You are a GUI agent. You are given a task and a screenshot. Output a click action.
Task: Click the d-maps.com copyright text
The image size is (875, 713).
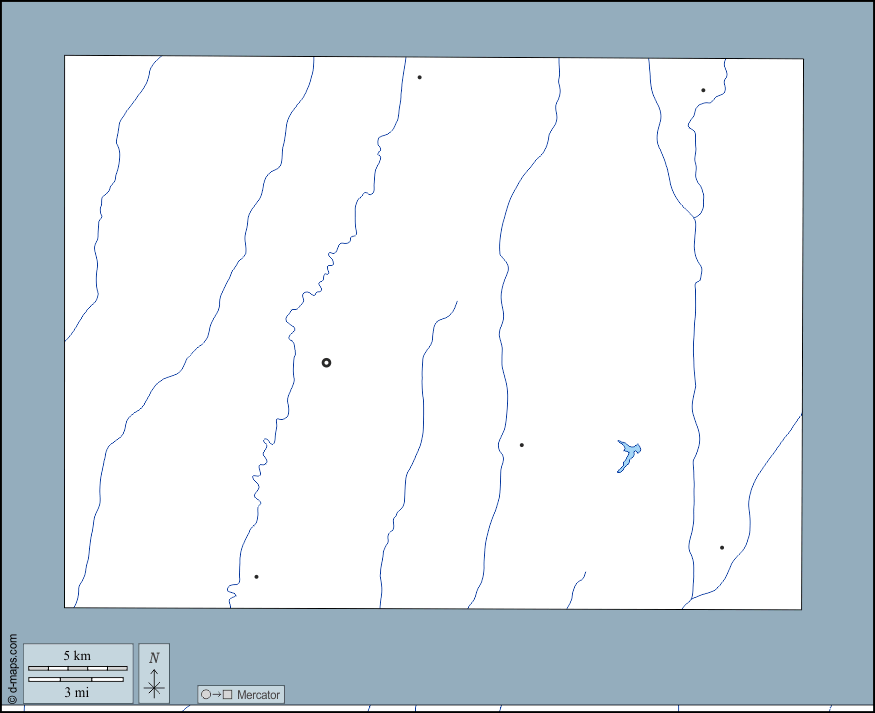pyautogui.click(x=13, y=668)
